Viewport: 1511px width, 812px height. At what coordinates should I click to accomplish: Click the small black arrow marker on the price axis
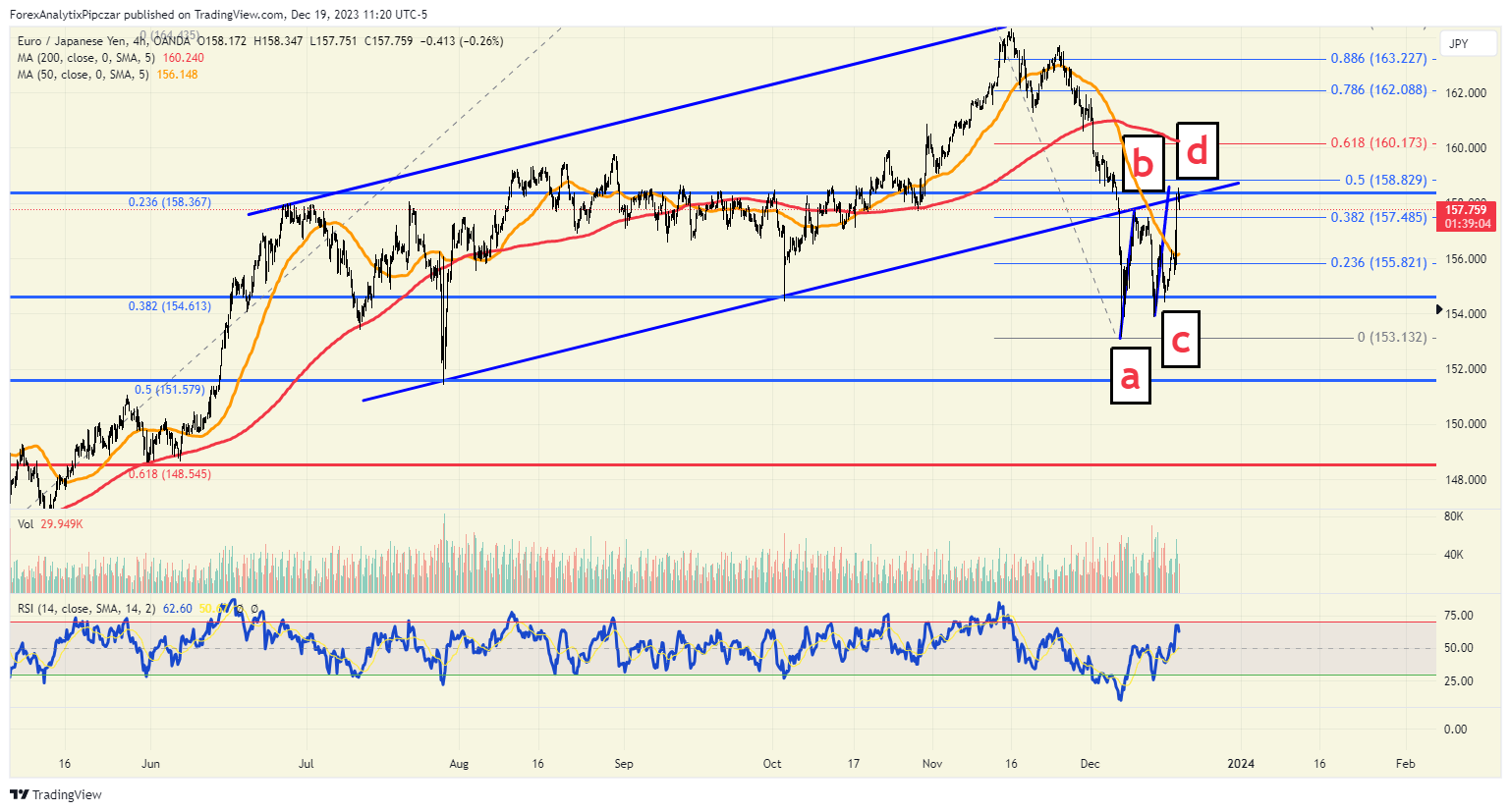coord(1440,309)
